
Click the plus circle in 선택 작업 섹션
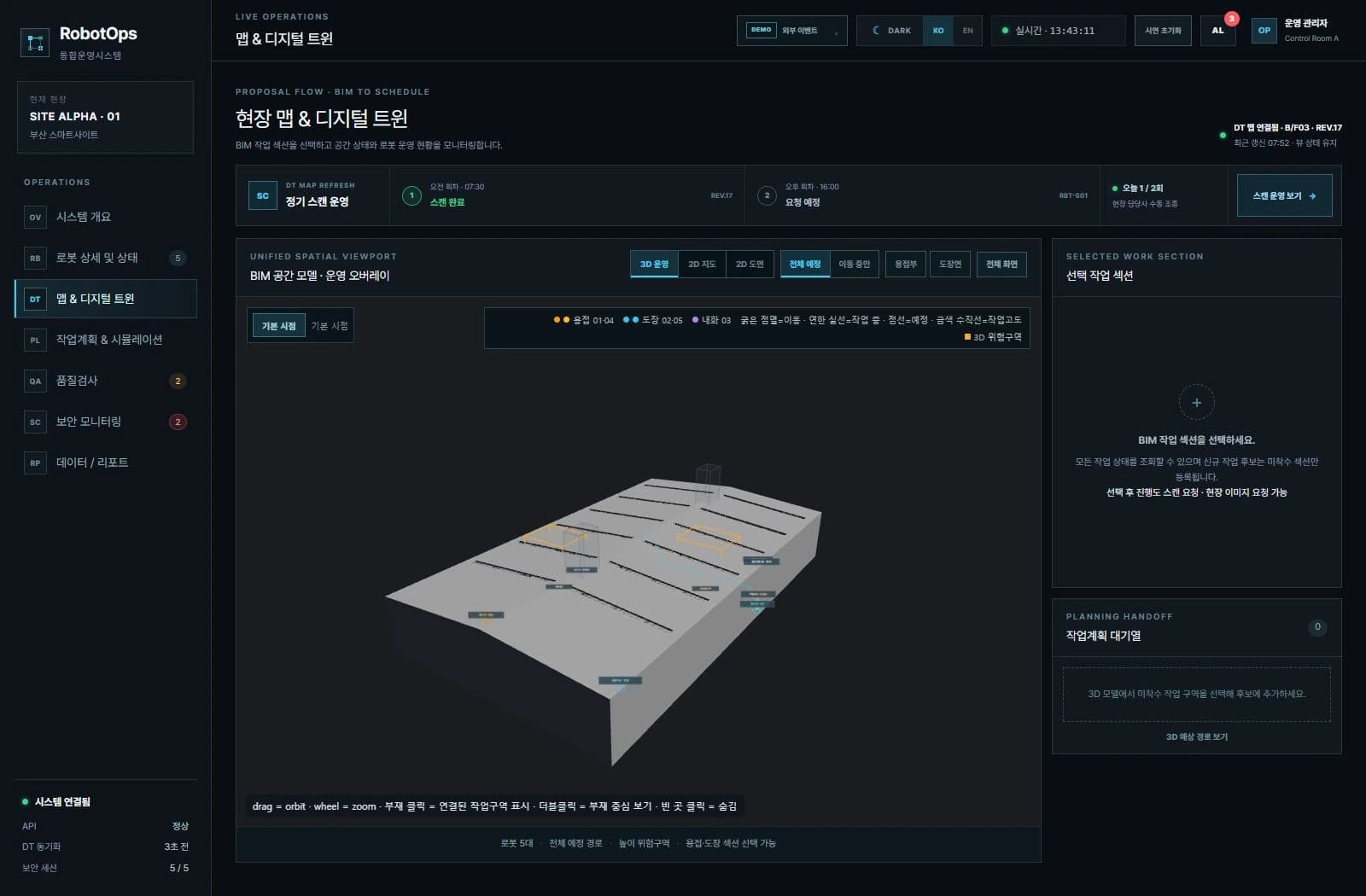pyautogui.click(x=1196, y=403)
